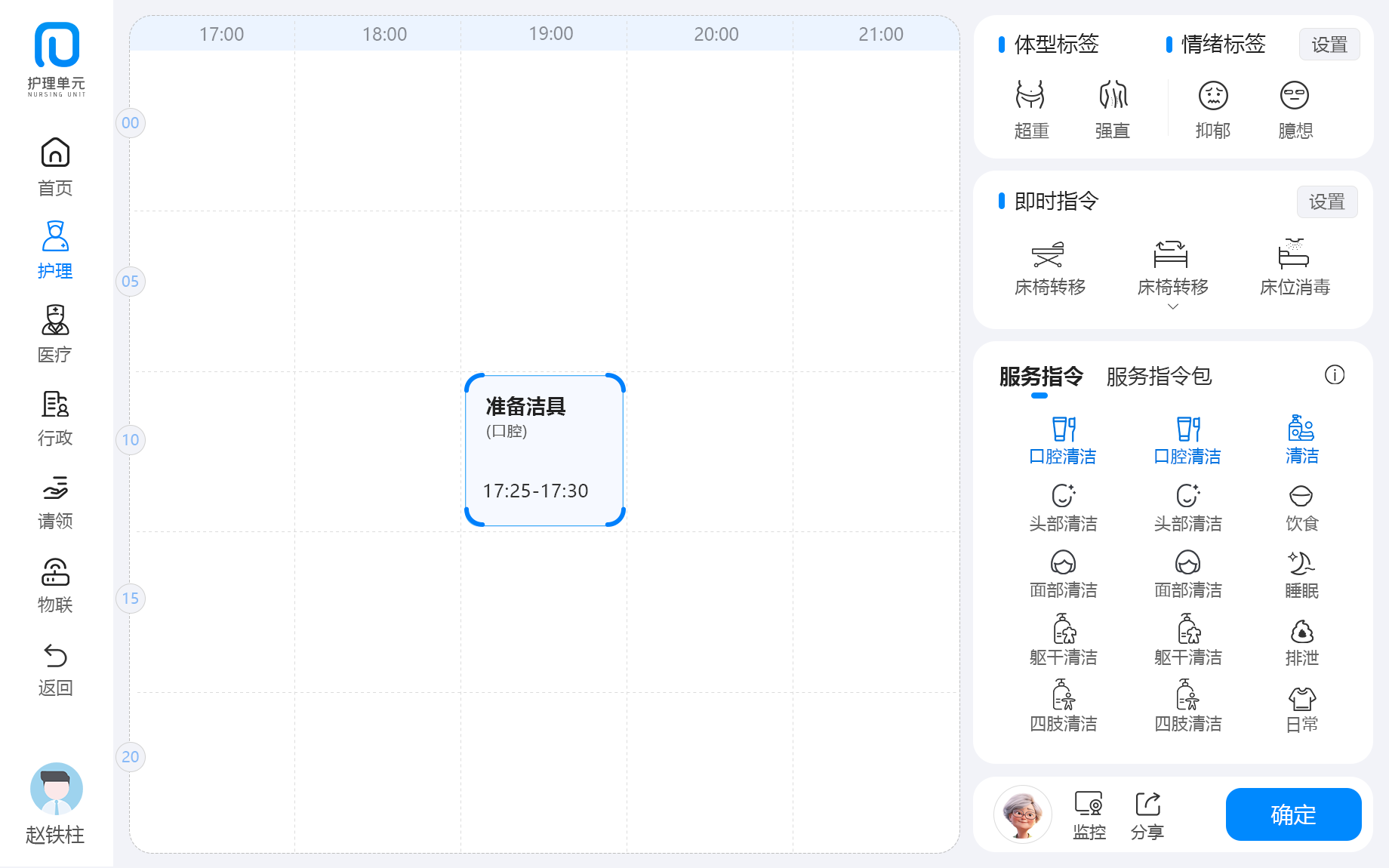Image resolution: width=1389 pixels, height=868 pixels.
Task: Open the 首页 home page
Action: pos(55,167)
